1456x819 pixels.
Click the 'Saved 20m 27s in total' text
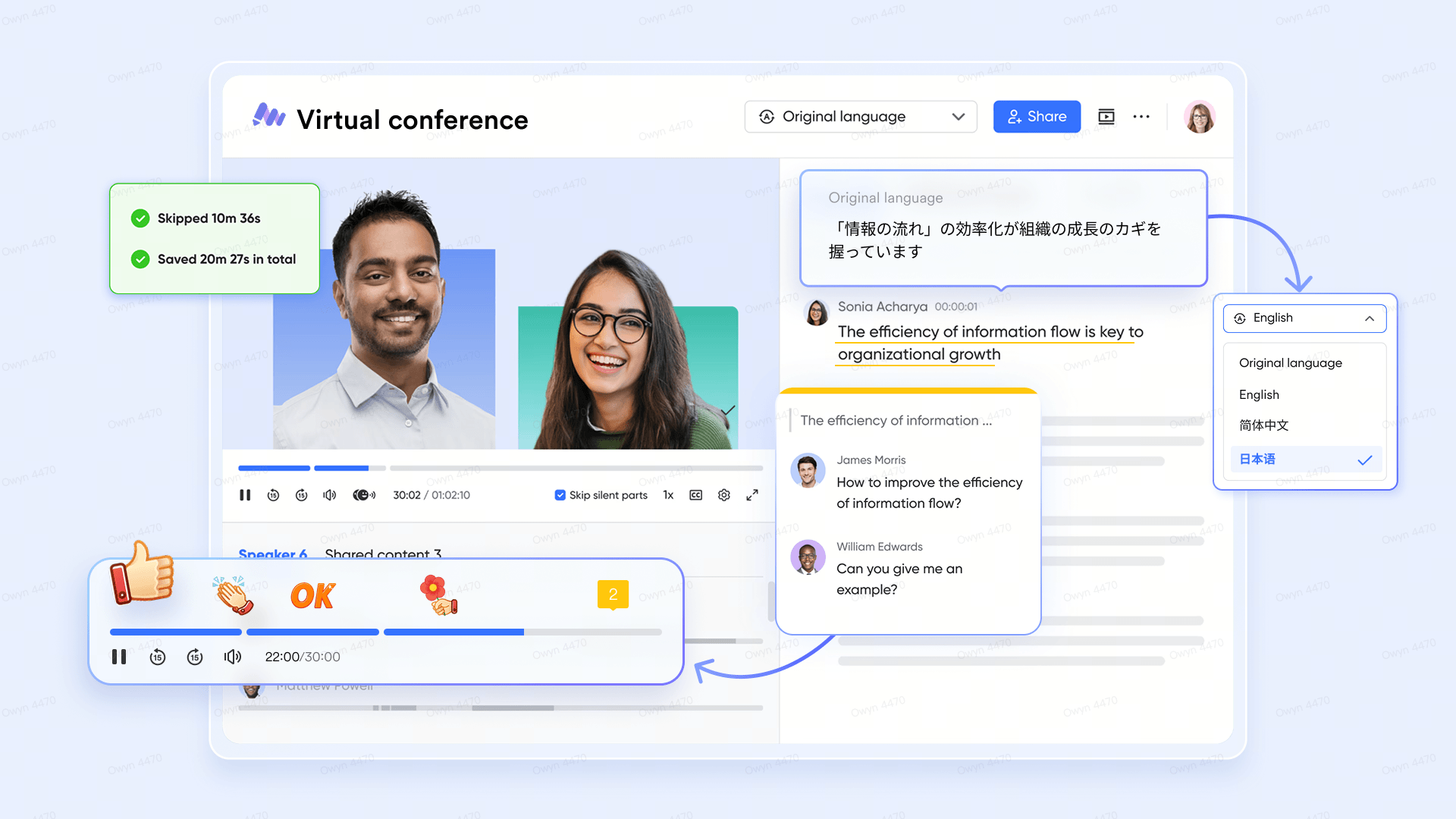tap(227, 259)
